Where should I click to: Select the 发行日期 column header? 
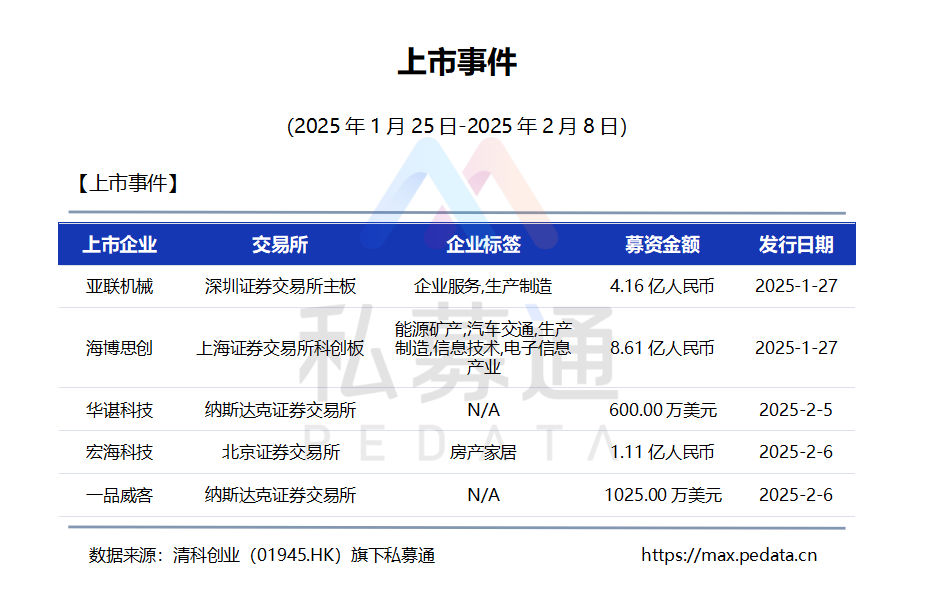point(796,244)
